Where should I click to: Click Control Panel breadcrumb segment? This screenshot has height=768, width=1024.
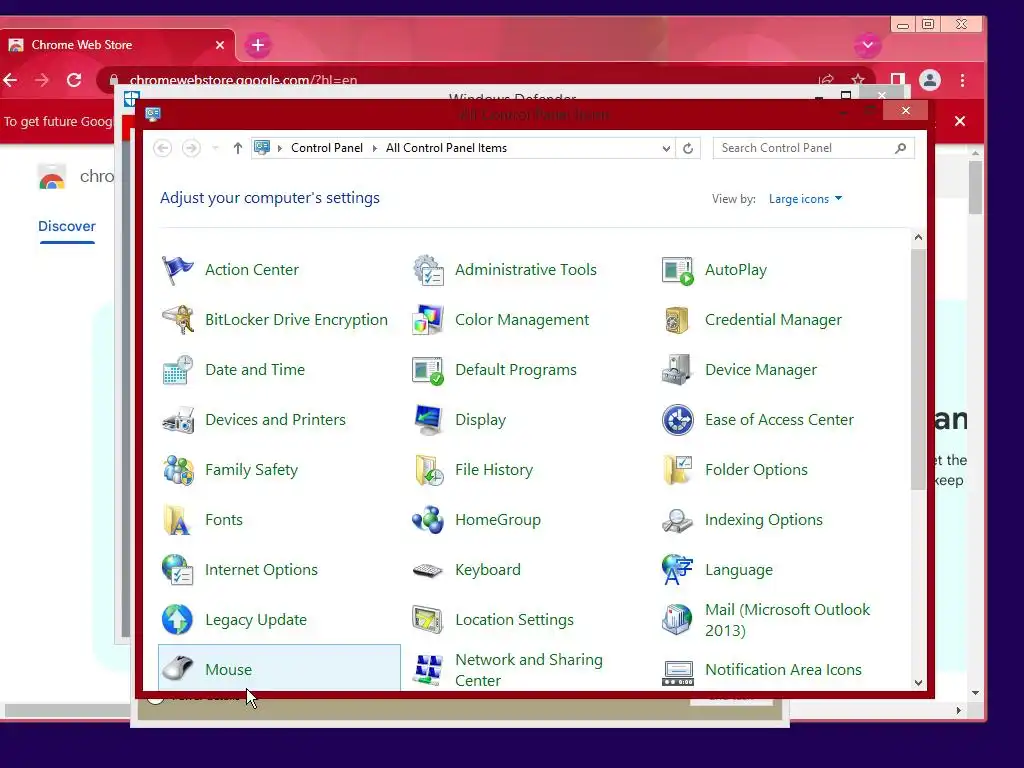[x=327, y=148]
